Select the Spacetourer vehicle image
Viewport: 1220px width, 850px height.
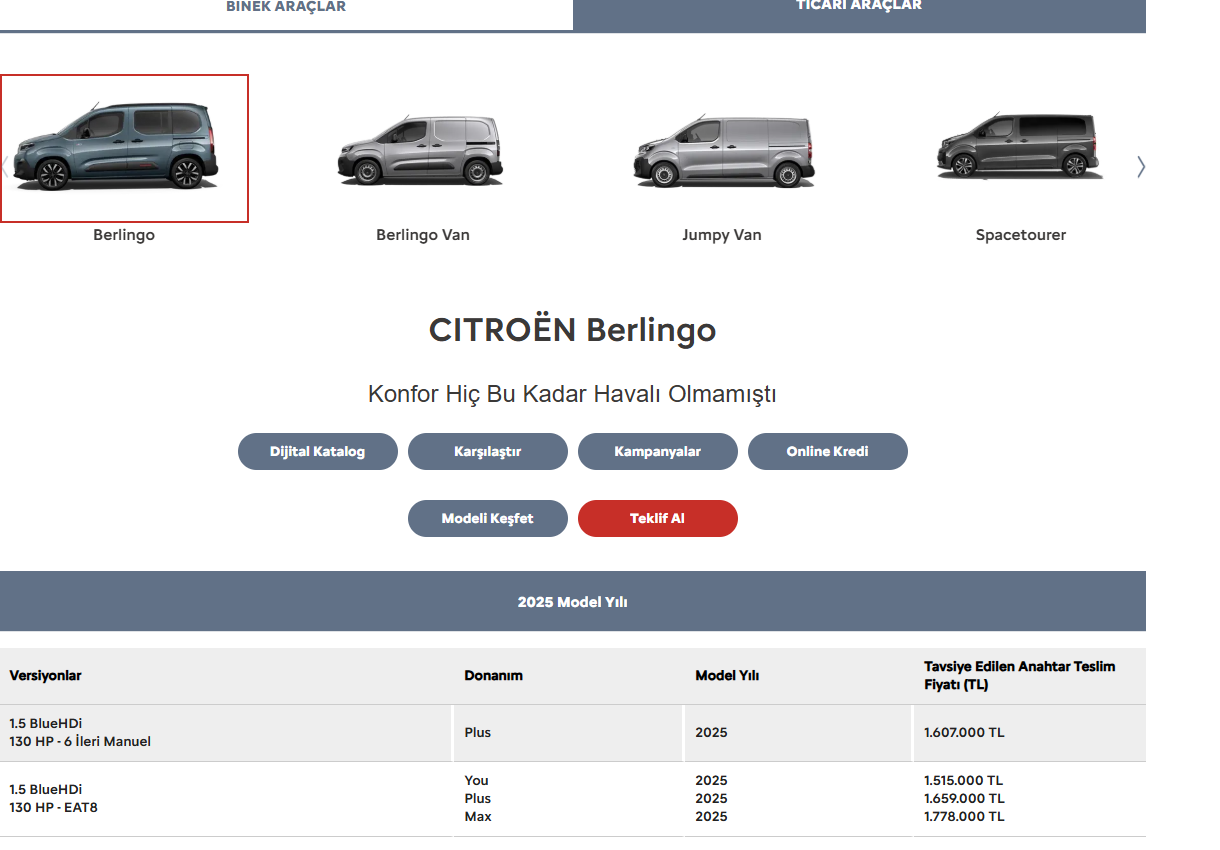tap(1020, 146)
